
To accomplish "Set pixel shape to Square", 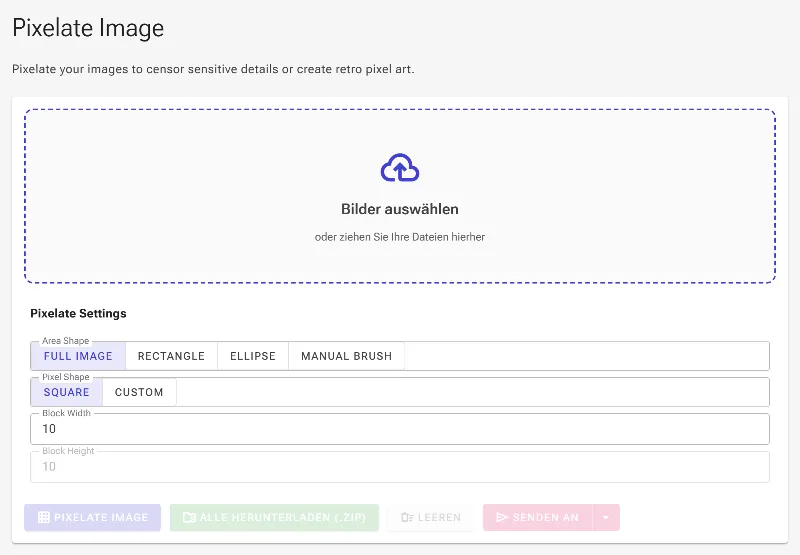I will (x=66, y=392).
